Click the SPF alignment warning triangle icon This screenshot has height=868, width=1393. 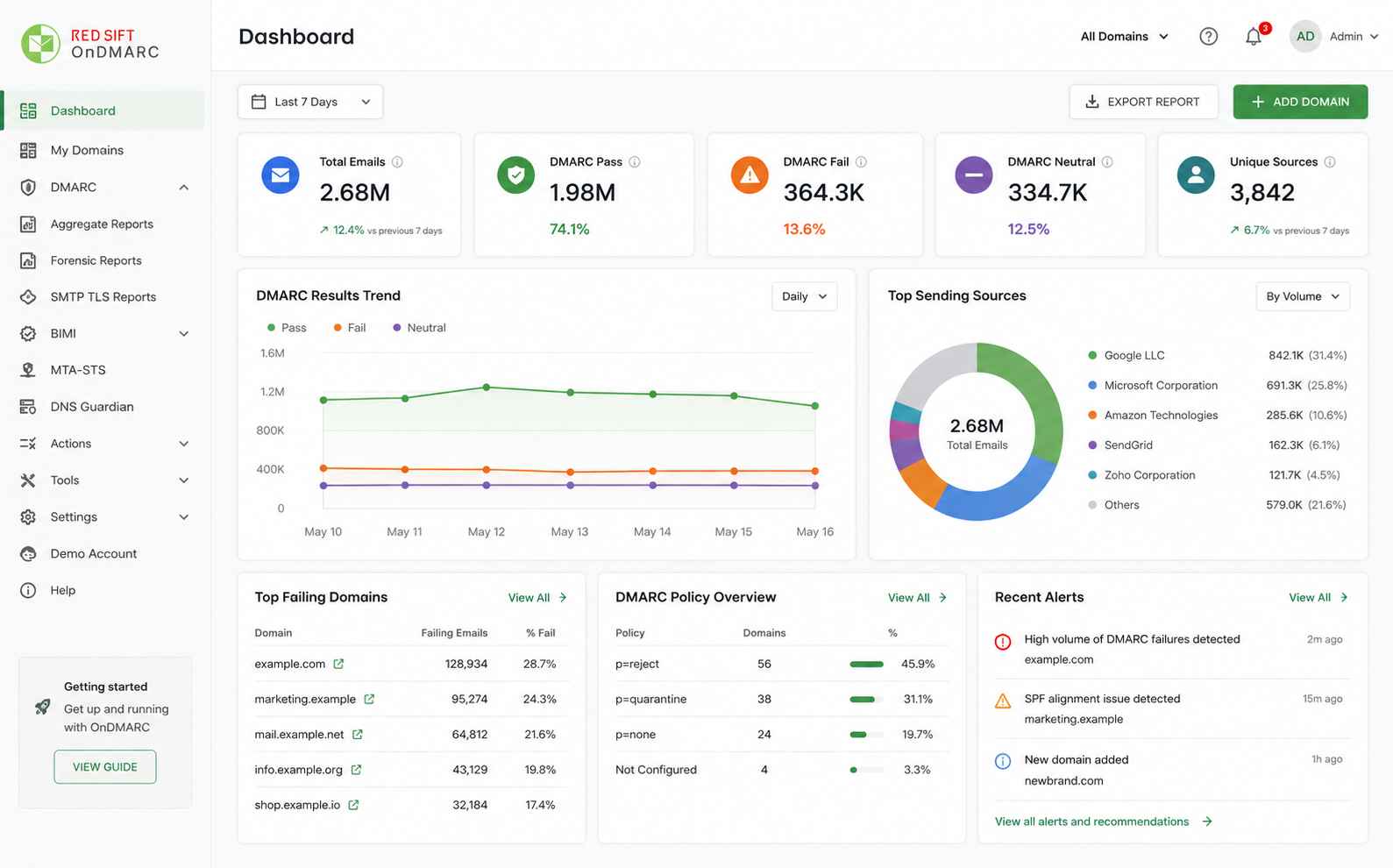click(x=1003, y=701)
